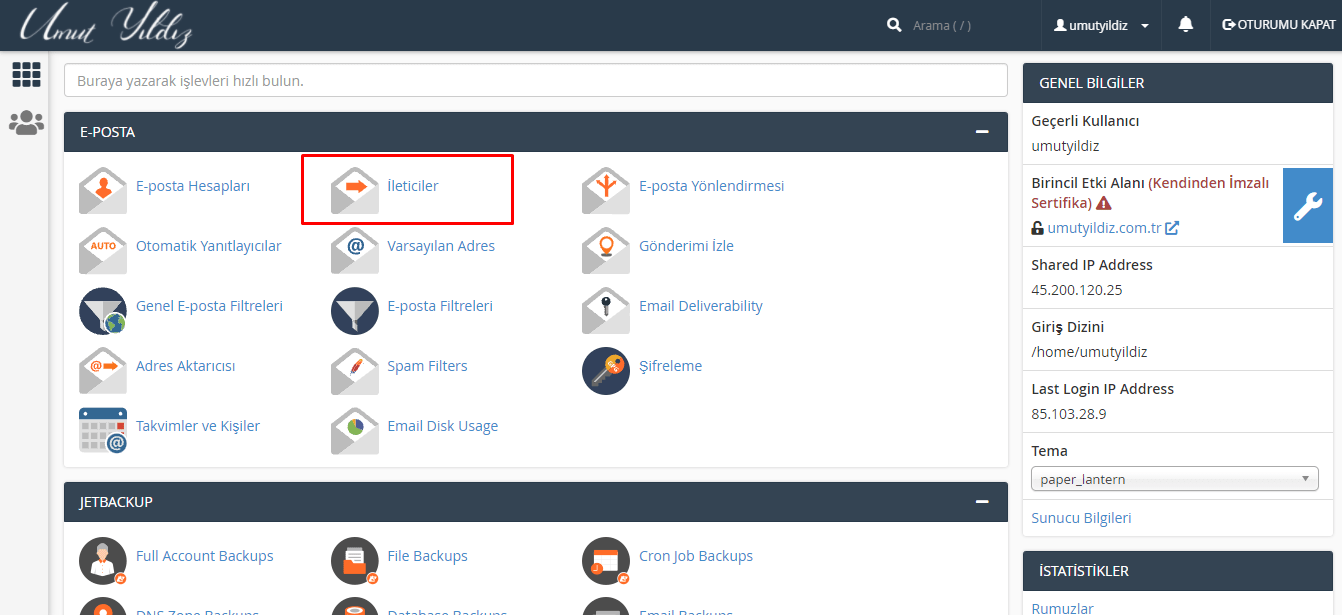Open the Varsayılan Adres link
This screenshot has height=615, width=1342.
[441, 246]
